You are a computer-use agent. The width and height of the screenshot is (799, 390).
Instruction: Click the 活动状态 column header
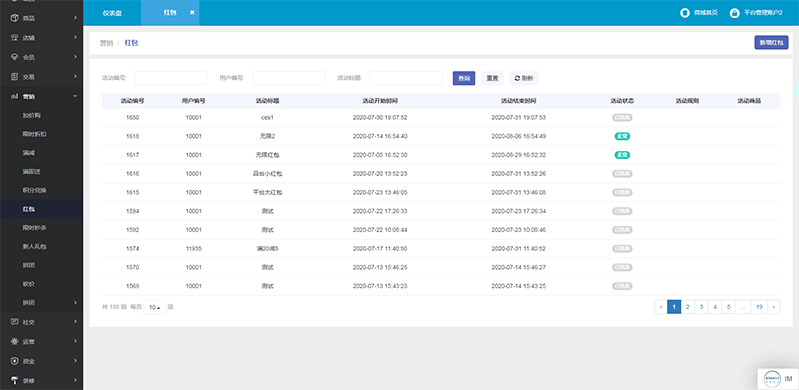[x=622, y=101]
